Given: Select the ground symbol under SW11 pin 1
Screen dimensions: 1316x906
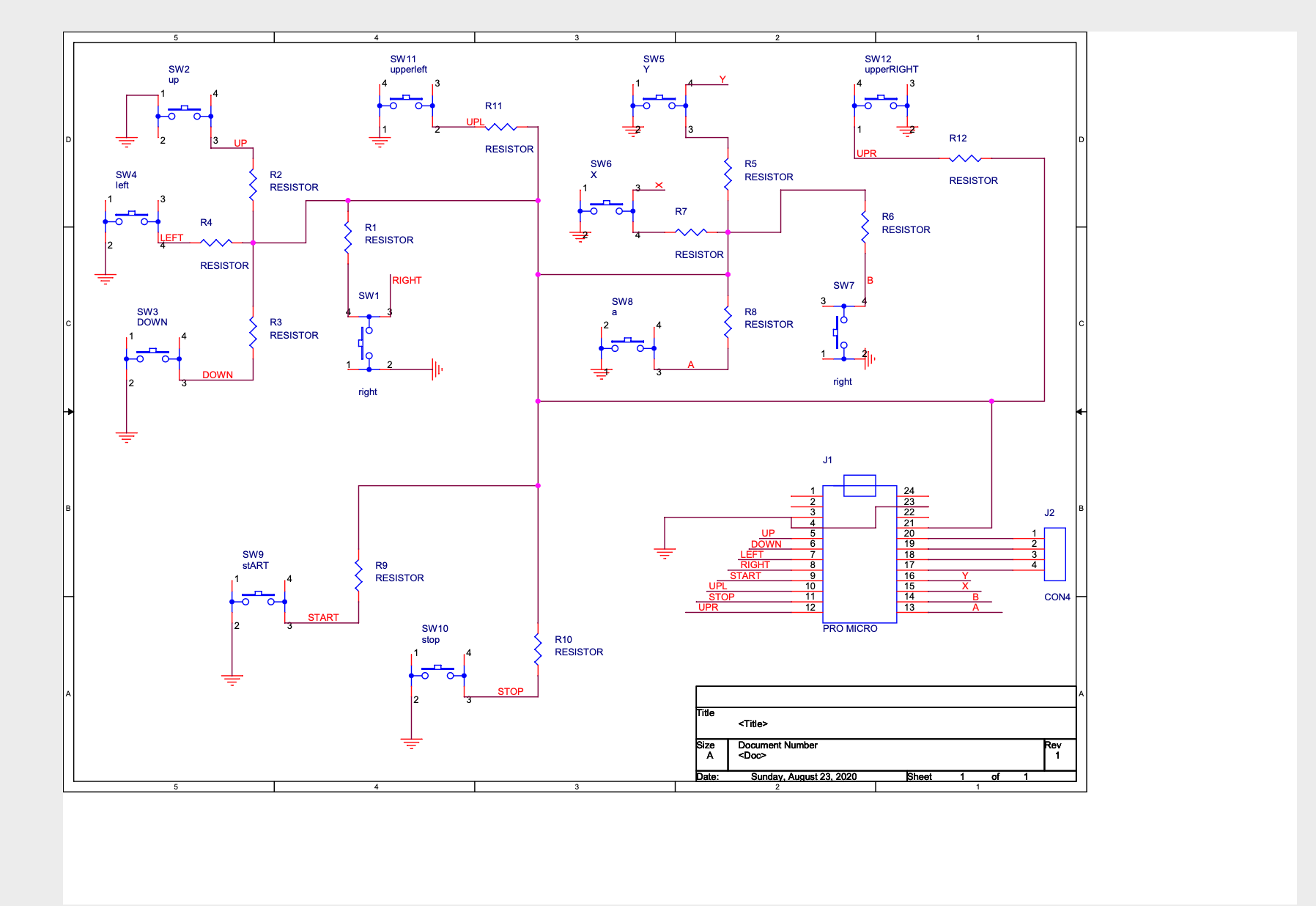Looking at the screenshot, I should pos(380,142).
